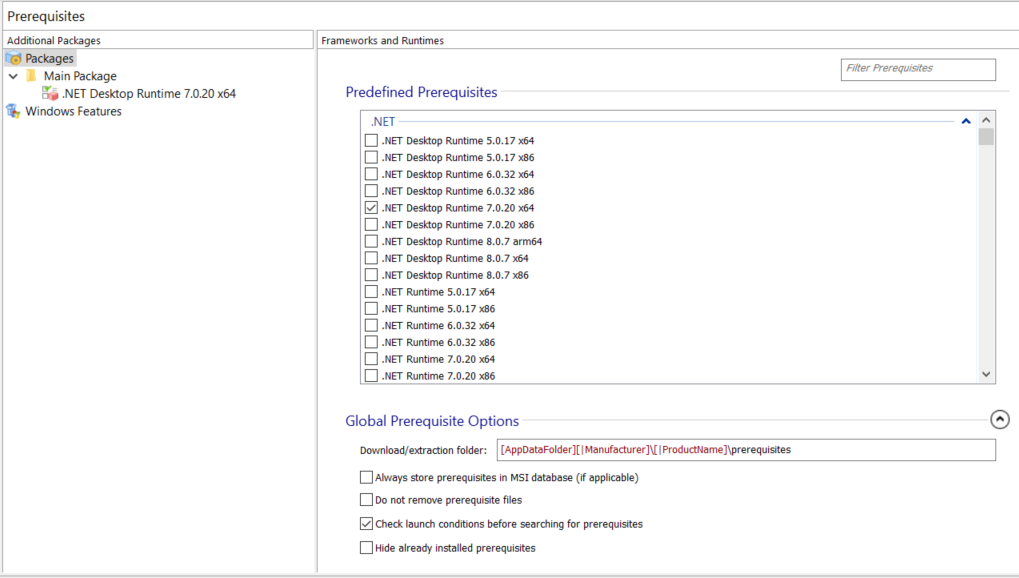Click the .NET Desktop Runtime 7.0.20 x64 package icon

(x=50, y=93)
